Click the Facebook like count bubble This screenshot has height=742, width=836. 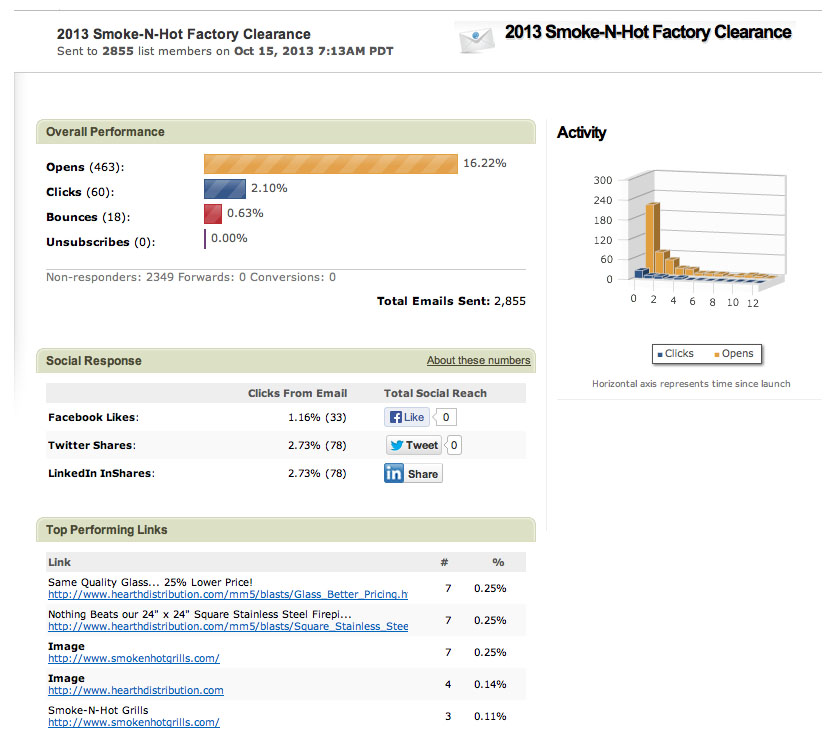click(x=448, y=417)
